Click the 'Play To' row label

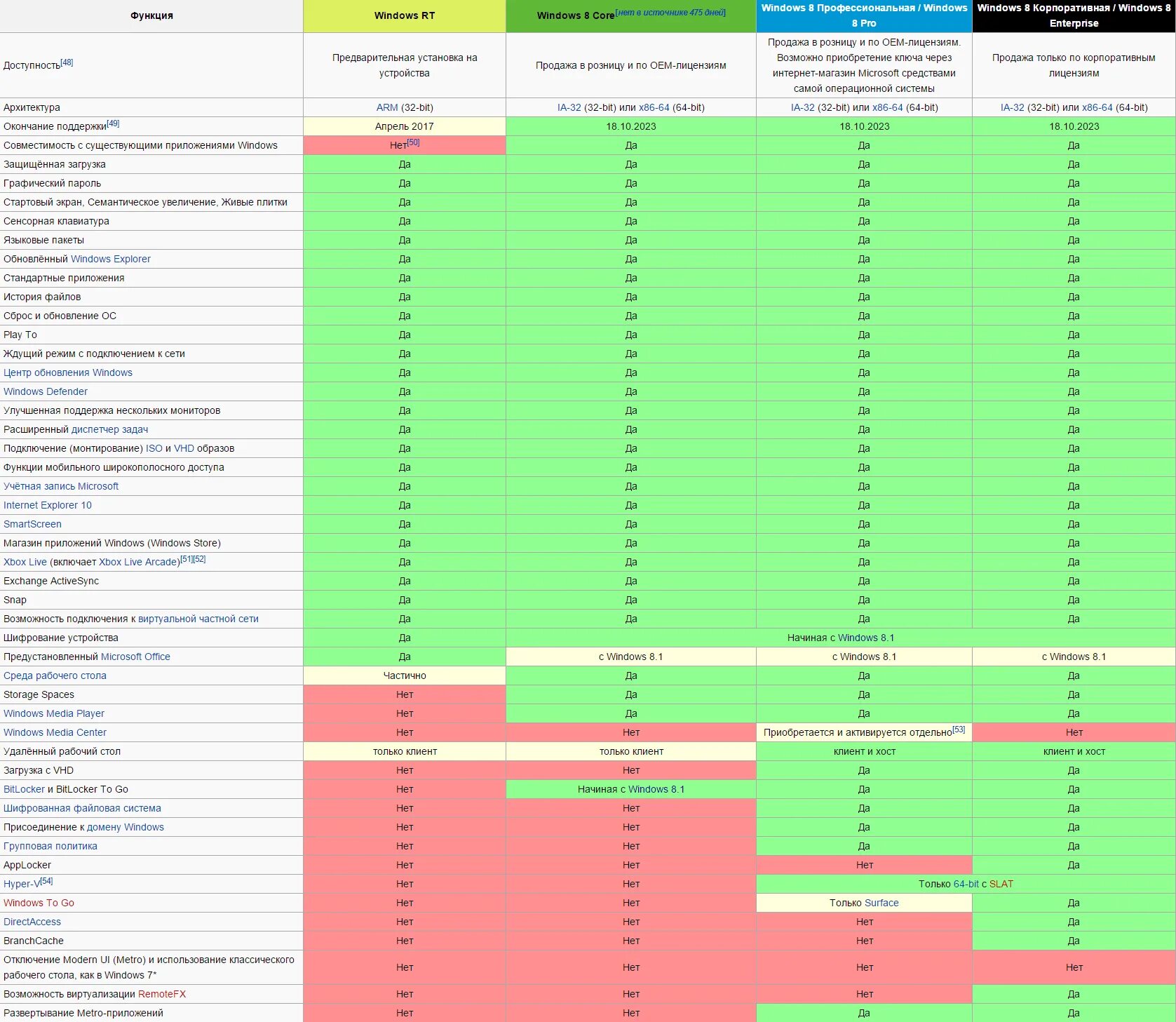pyautogui.click(x=20, y=335)
